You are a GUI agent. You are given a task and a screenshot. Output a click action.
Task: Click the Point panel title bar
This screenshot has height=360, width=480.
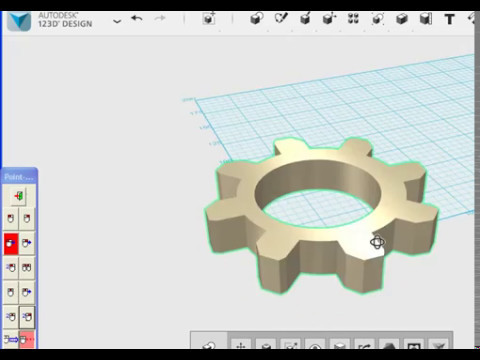[x=19, y=177]
